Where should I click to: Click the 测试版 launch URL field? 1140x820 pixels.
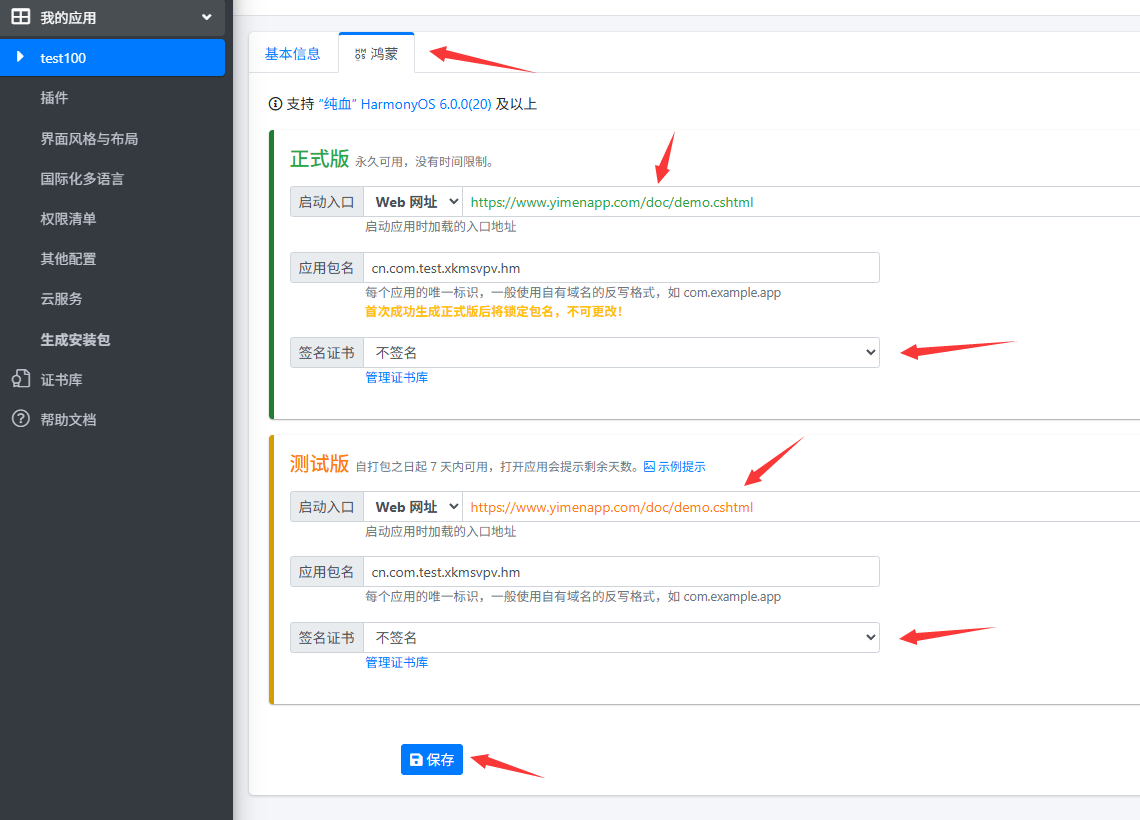(x=800, y=507)
